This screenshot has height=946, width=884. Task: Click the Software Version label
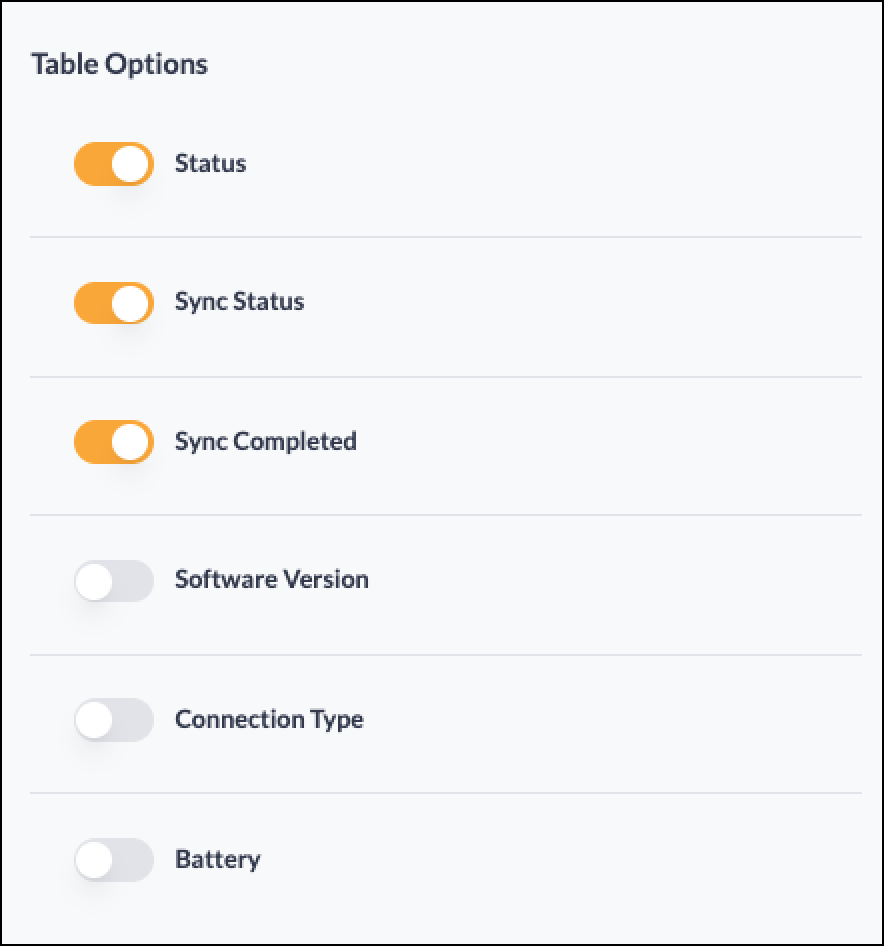(x=272, y=580)
